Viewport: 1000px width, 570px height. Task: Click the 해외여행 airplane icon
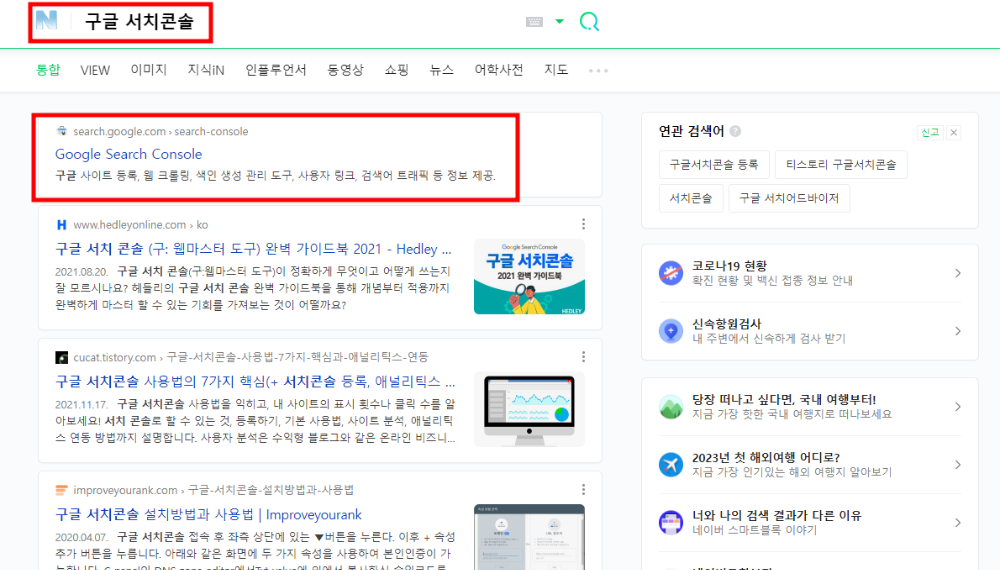671,464
